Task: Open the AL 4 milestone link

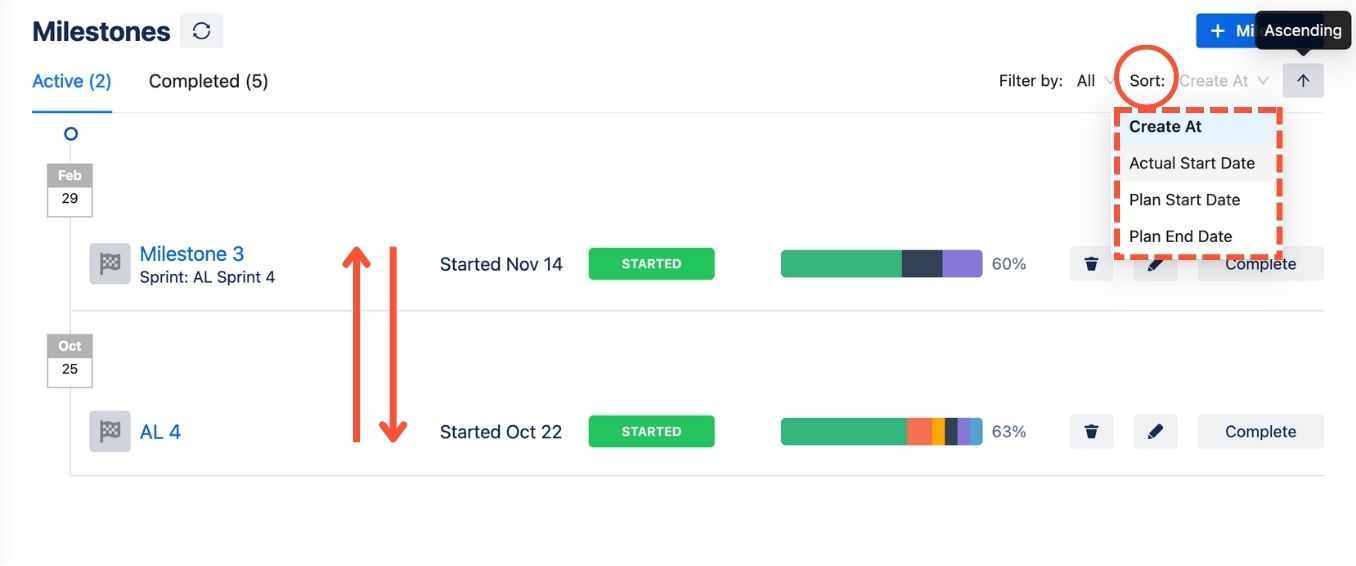Action: [x=160, y=432]
